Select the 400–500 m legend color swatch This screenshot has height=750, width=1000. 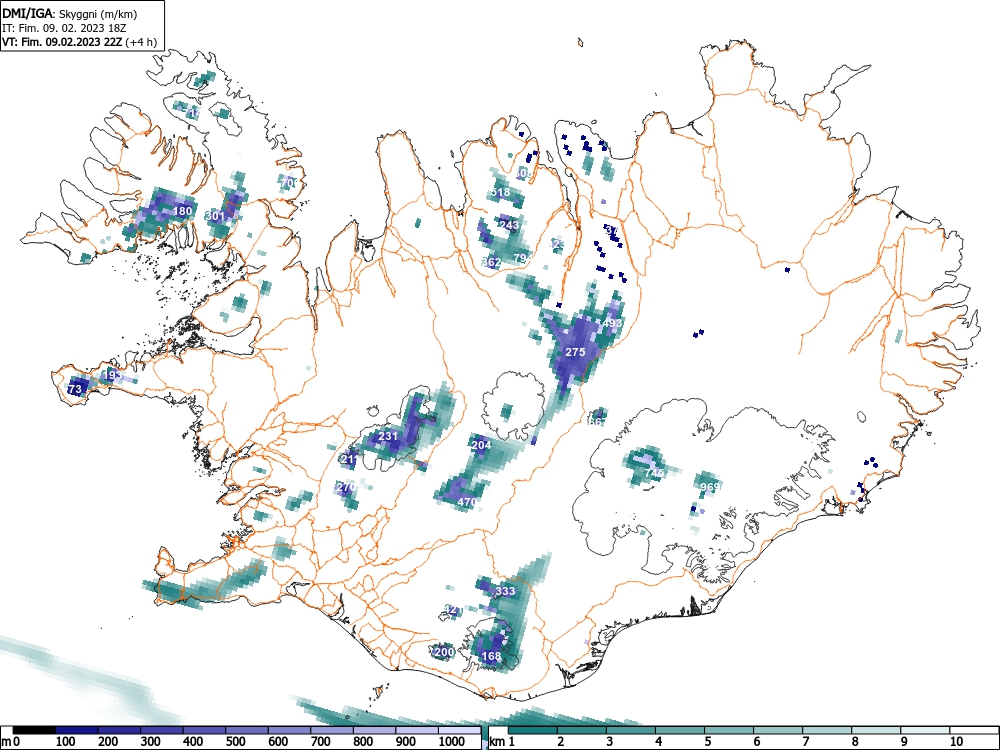(x=205, y=730)
